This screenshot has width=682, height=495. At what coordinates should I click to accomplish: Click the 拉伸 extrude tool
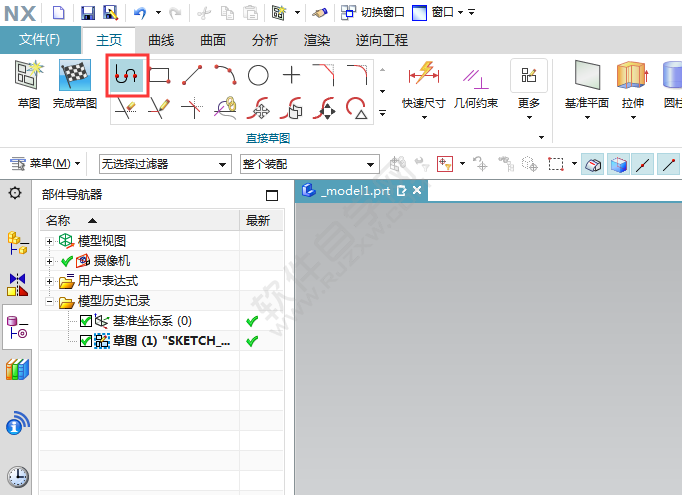coord(633,84)
